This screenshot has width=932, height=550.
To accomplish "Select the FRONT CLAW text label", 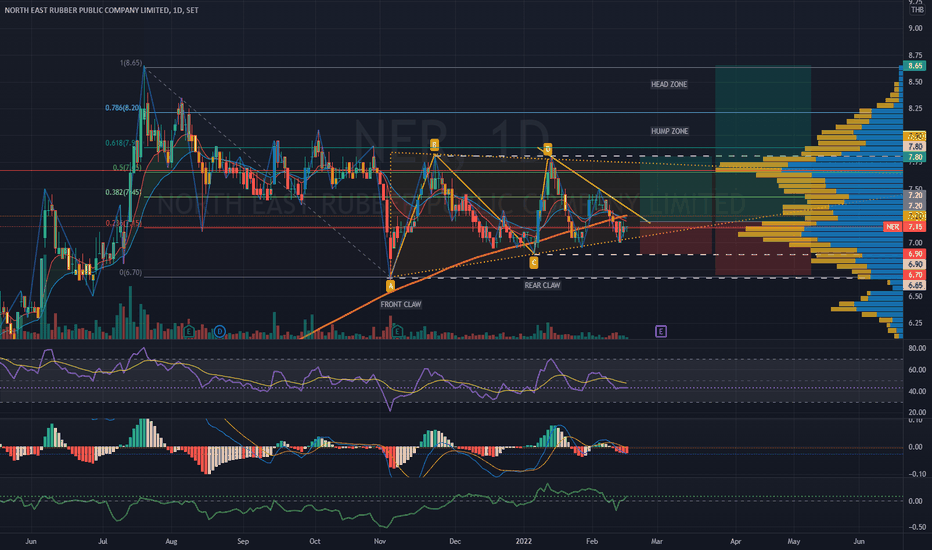I will 401,304.
